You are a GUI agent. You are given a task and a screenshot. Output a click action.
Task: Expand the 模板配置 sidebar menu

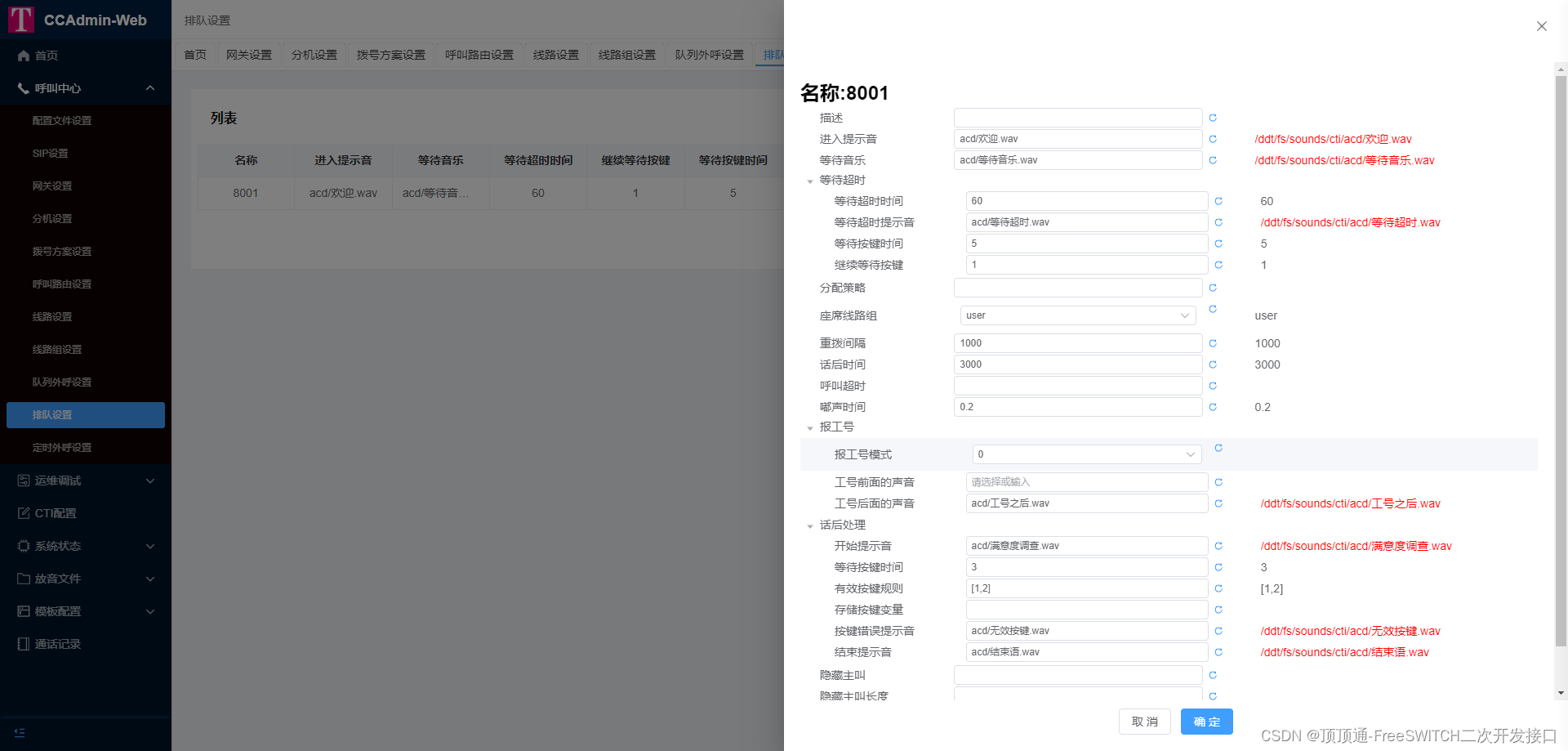pyautogui.click(x=86, y=611)
